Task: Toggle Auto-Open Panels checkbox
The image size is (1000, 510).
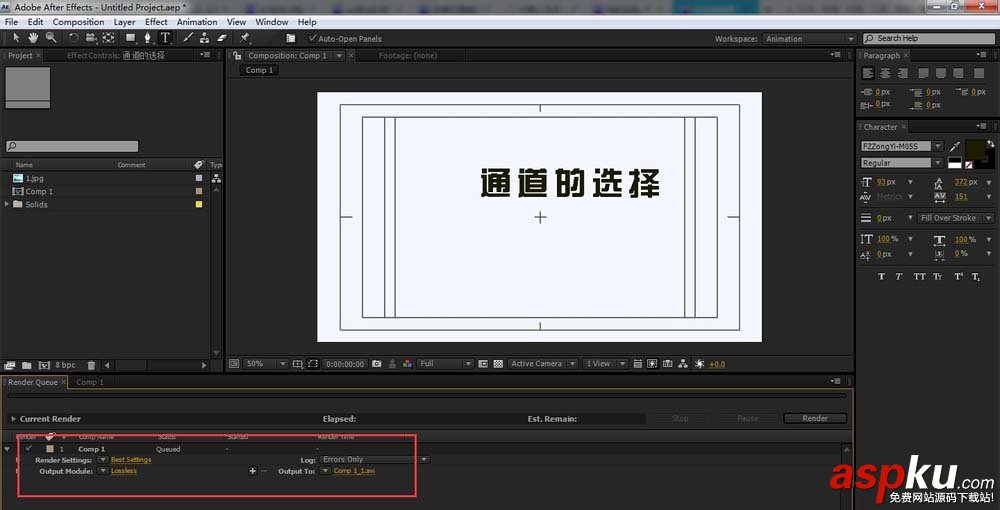Action: click(312, 38)
